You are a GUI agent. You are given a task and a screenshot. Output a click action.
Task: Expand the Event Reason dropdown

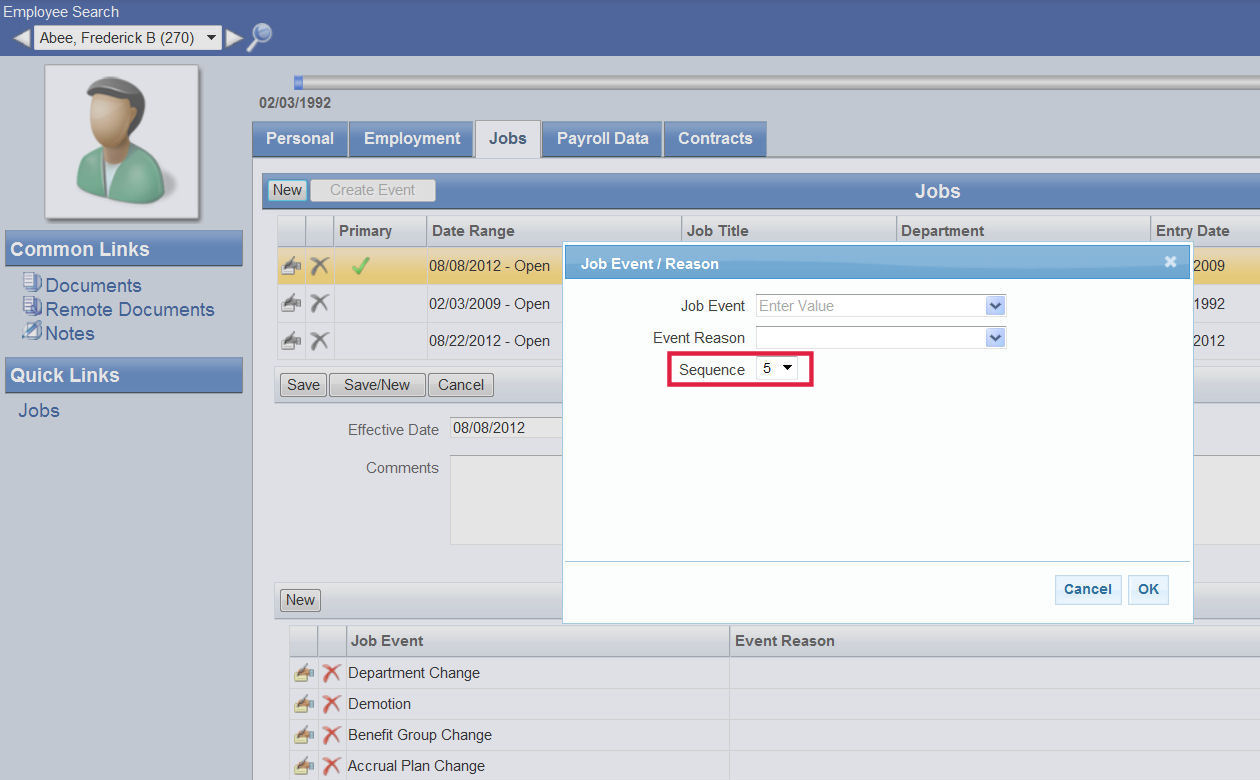pyautogui.click(x=994, y=338)
